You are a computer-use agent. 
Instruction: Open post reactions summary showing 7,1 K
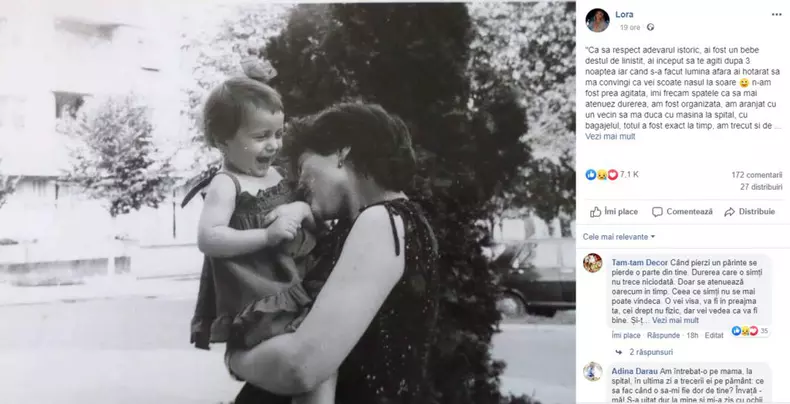click(x=612, y=174)
